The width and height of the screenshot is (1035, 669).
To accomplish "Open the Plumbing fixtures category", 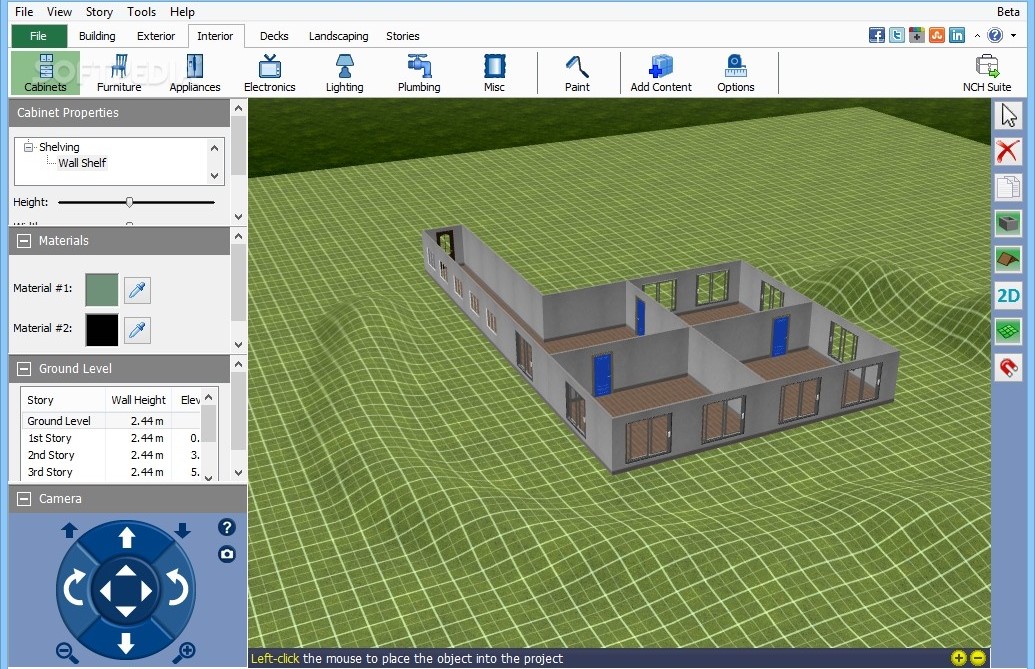I will pyautogui.click(x=418, y=70).
